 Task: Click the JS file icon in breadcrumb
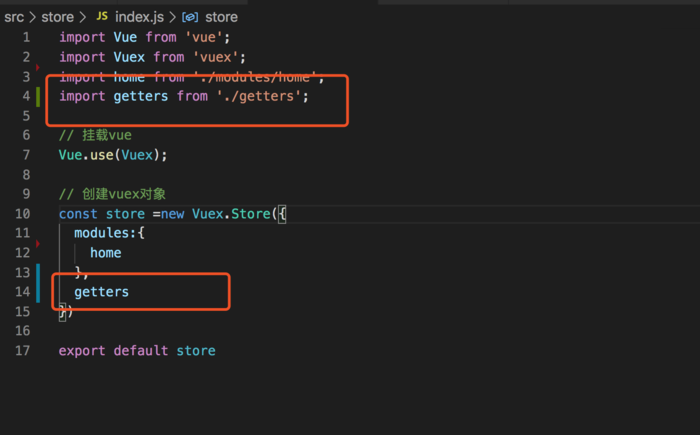tap(102, 16)
